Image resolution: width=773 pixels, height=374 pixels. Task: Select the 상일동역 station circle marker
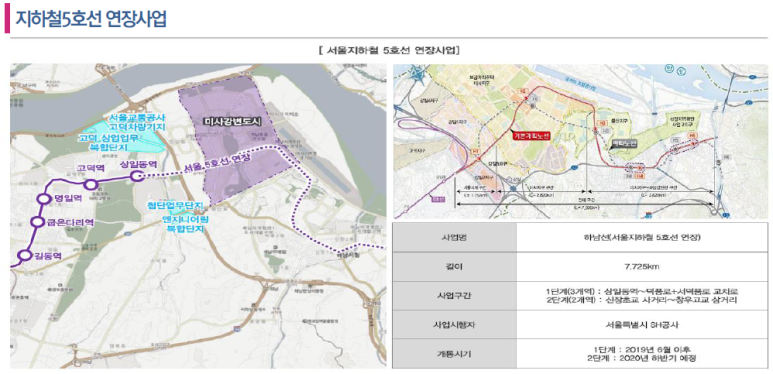click(137, 176)
